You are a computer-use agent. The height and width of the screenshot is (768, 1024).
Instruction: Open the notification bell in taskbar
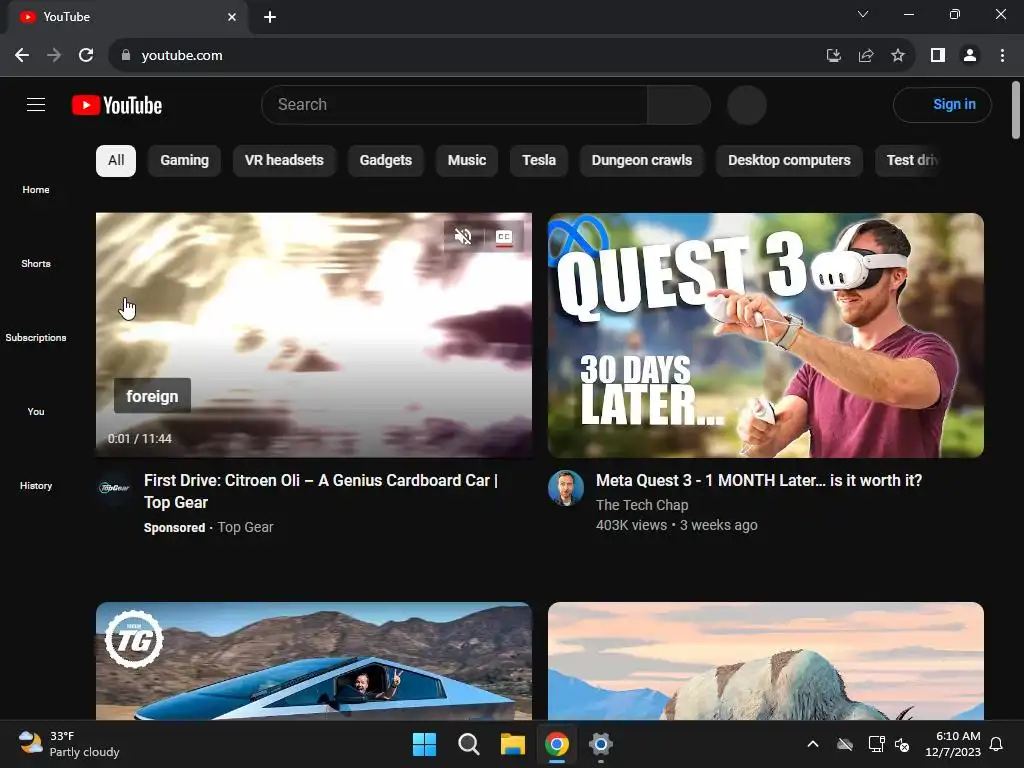tap(997, 744)
